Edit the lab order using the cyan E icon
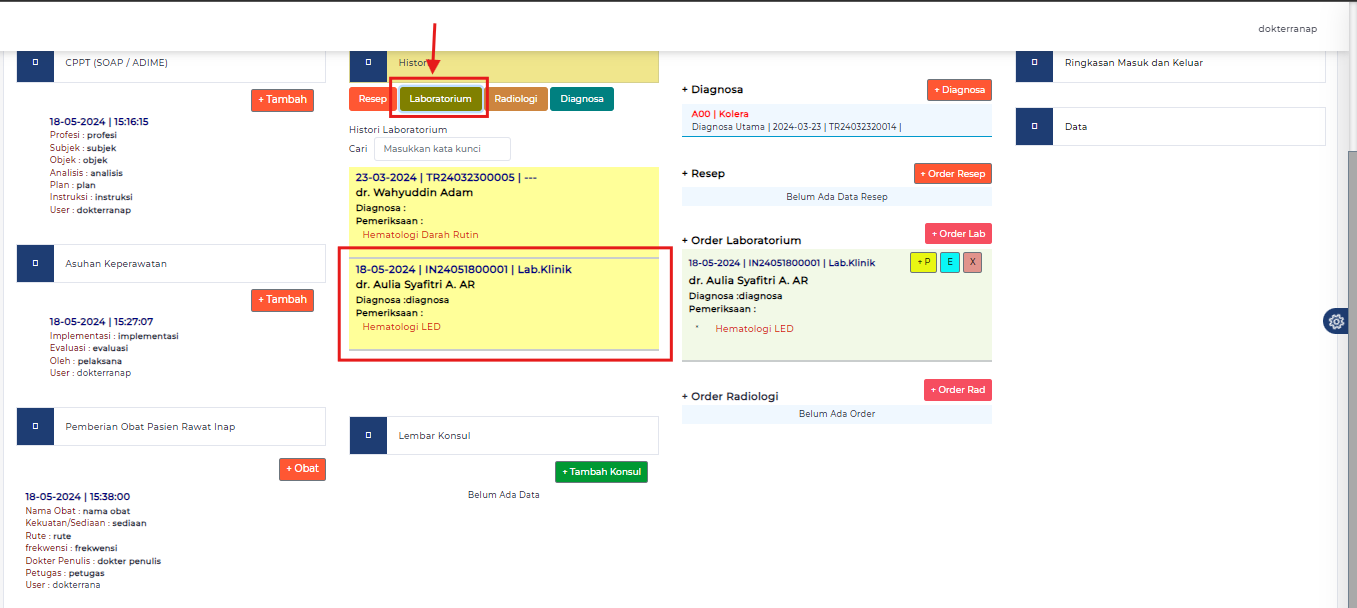This screenshot has height=608, width=1357. tap(948, 262)
